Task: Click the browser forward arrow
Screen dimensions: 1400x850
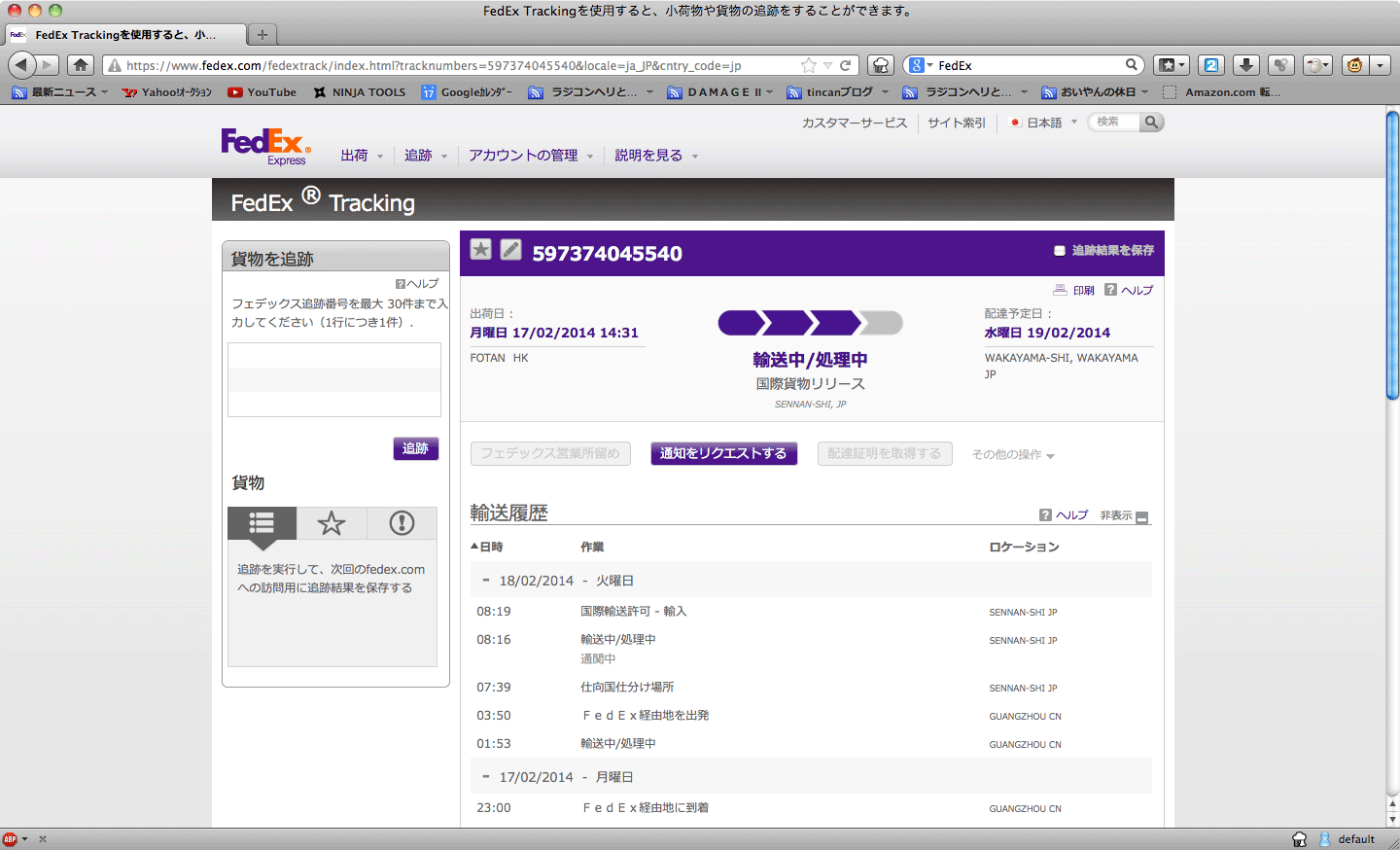Action: click(48, 65)
